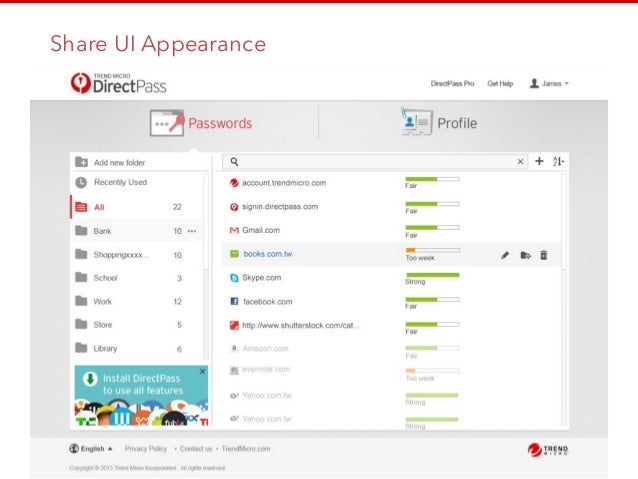This screenshot has width=638, height=479.
Task: Delete books.com.tw with trash icon
Action: click(x=544, y=255)
